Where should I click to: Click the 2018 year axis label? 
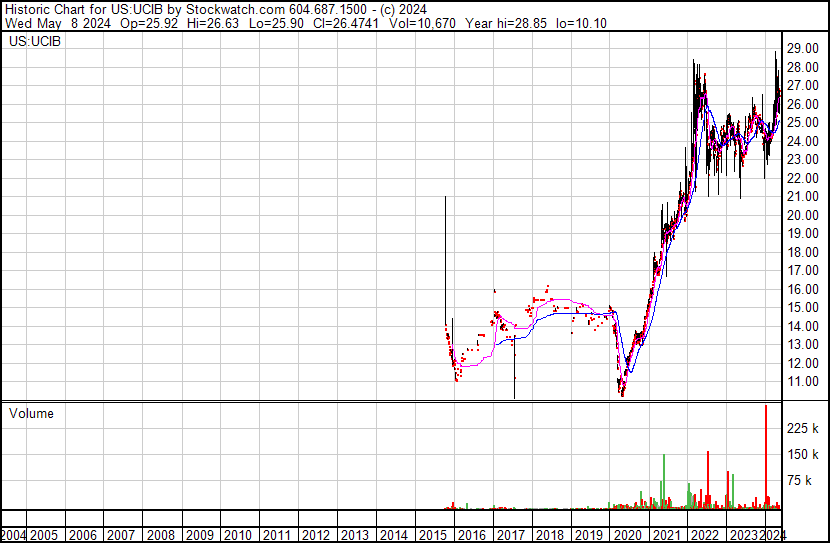click(x=549, y=535)
